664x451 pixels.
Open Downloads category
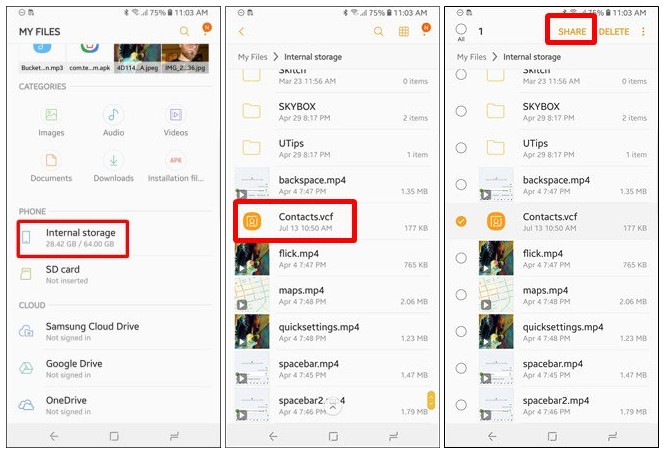tap(113, 167)
